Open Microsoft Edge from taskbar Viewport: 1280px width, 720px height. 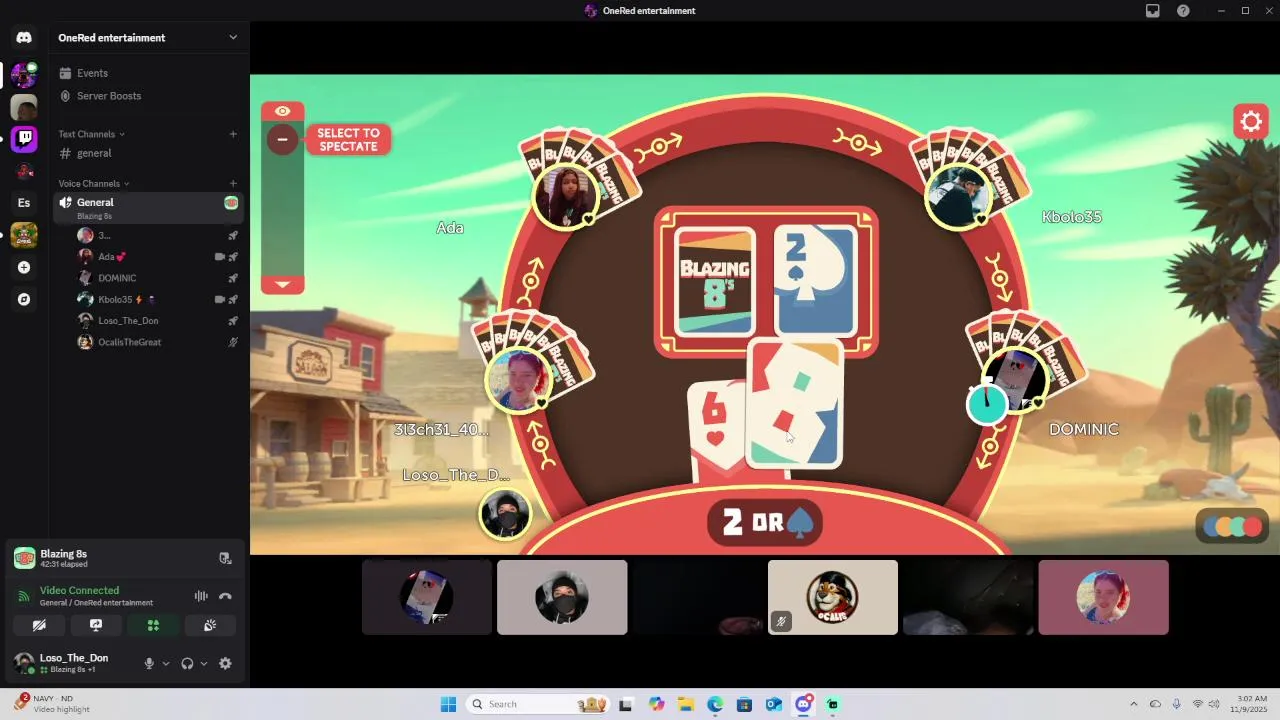pyautogui.click(x=715, y=704)
